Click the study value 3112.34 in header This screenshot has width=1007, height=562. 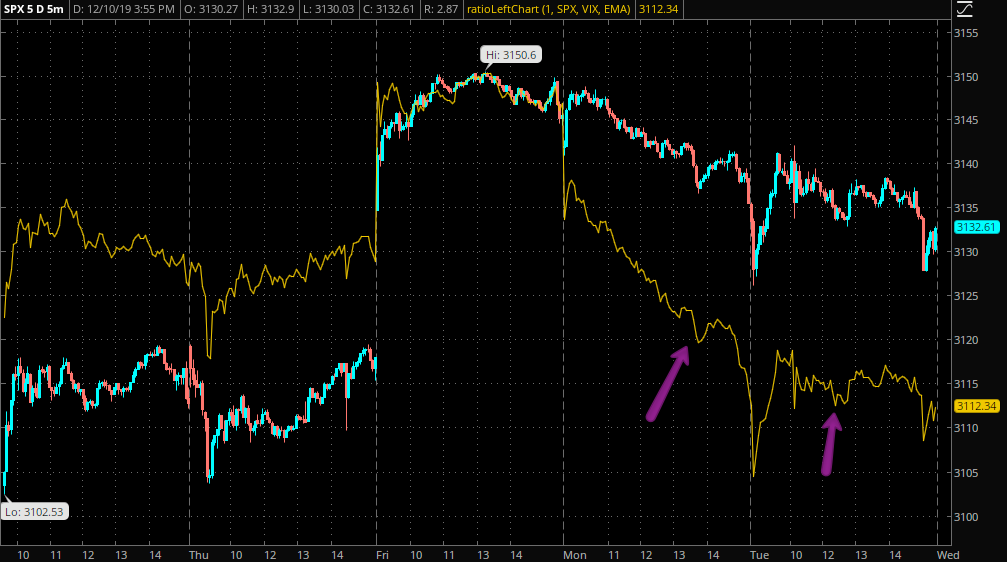[658, 9]
